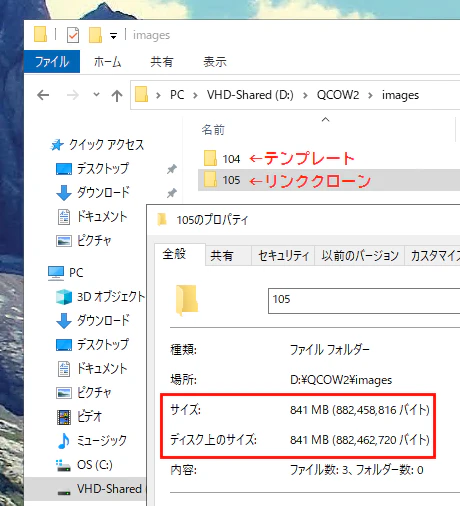Click the ビデオ film strip icon
The height and width of the screenshot is (506, 460).
coord(64,417)
